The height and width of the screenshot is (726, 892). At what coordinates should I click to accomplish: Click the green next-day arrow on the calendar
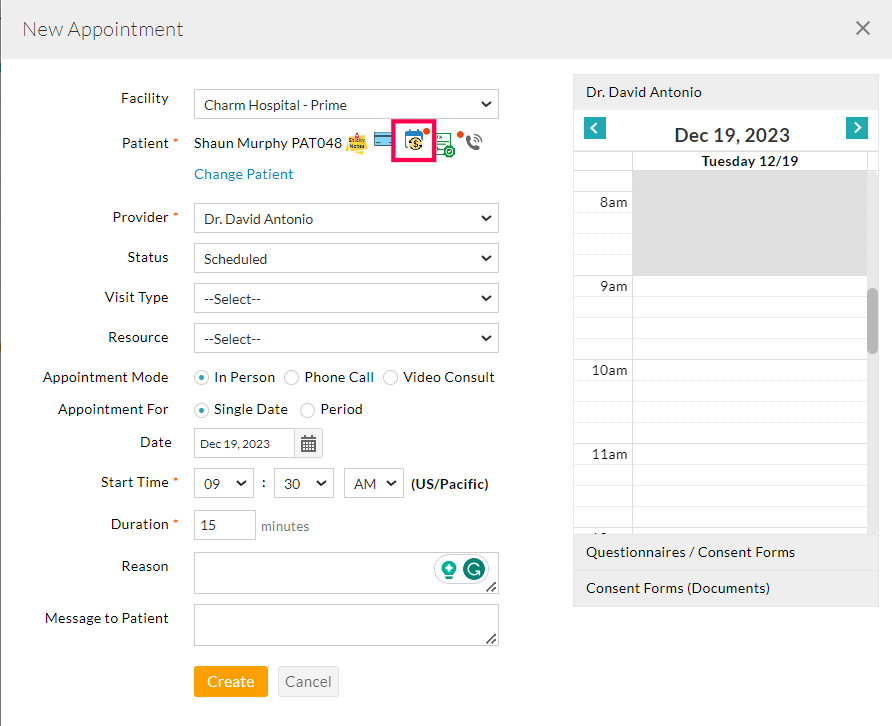click(x=857, y=128)
